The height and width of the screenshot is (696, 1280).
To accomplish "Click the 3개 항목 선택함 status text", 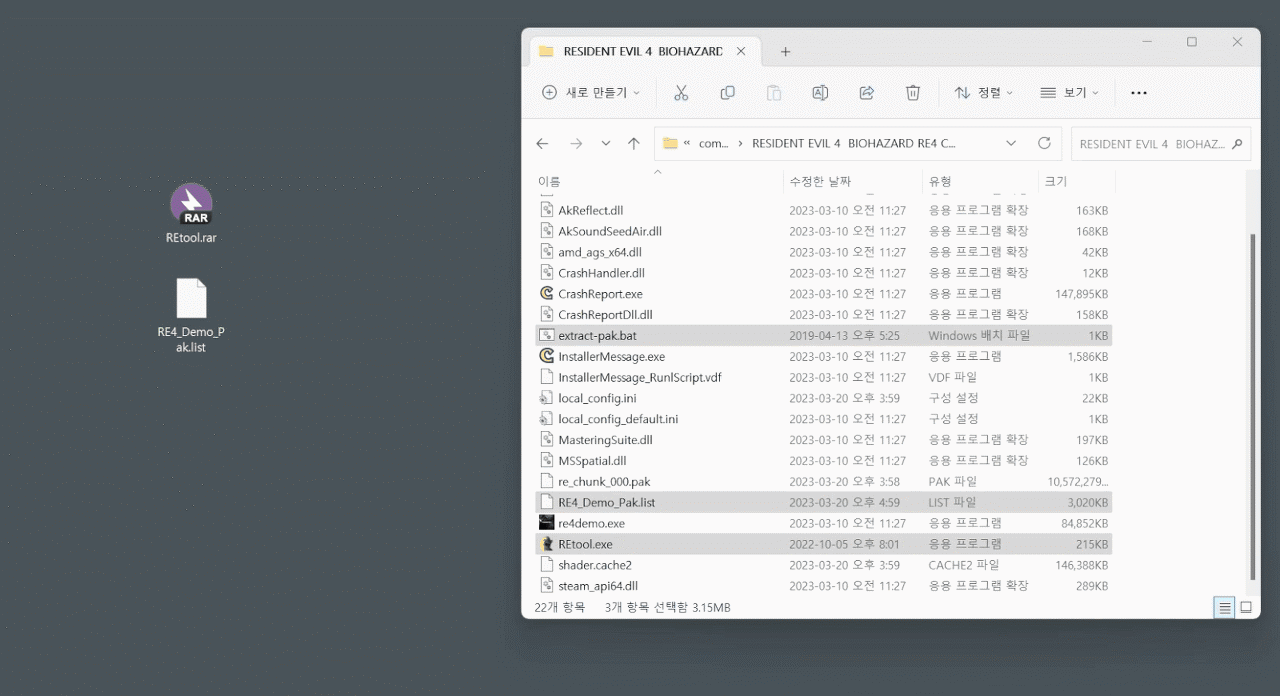I will pyautogui.click(x=667, y=607).
